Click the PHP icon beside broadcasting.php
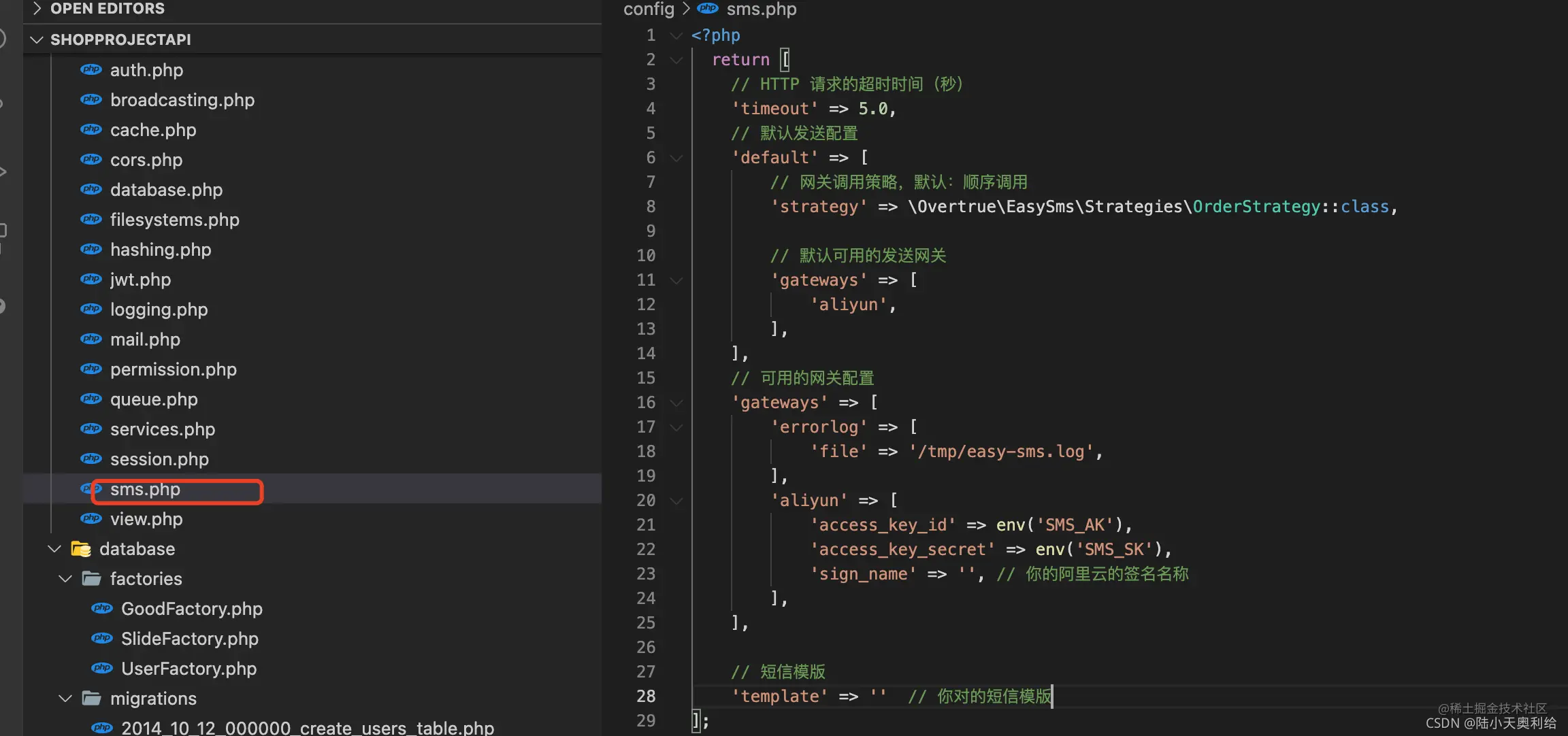The width and height of the screenshot is (1568, 736). click(x=91, y=100)
